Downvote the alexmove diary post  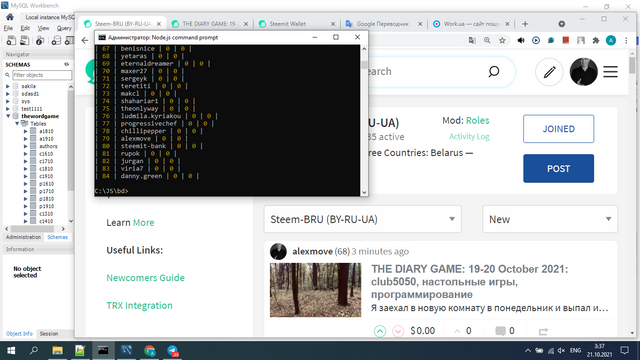pyautogui.click(x=398, y=331)
